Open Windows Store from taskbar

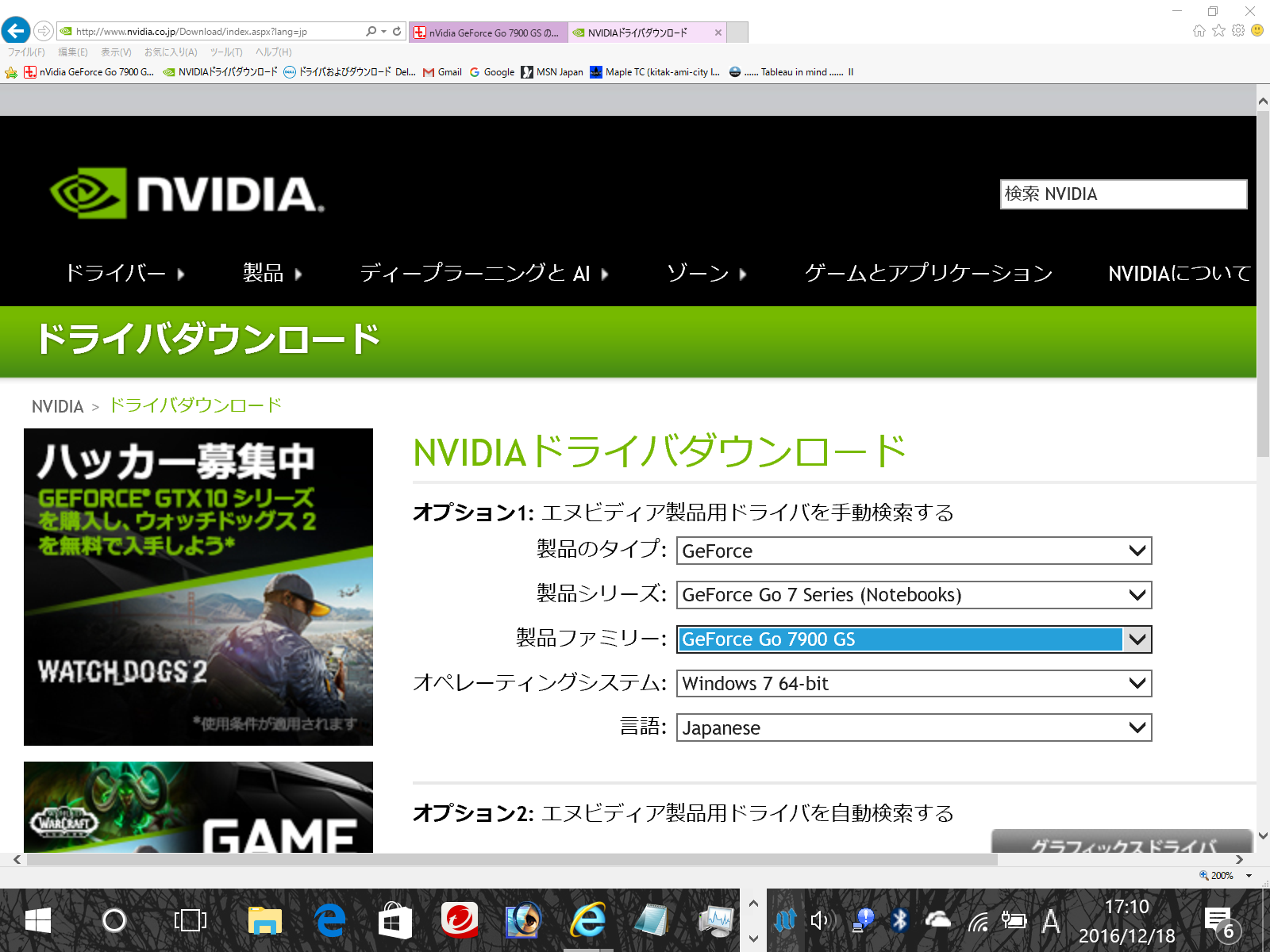click(394, 920)
